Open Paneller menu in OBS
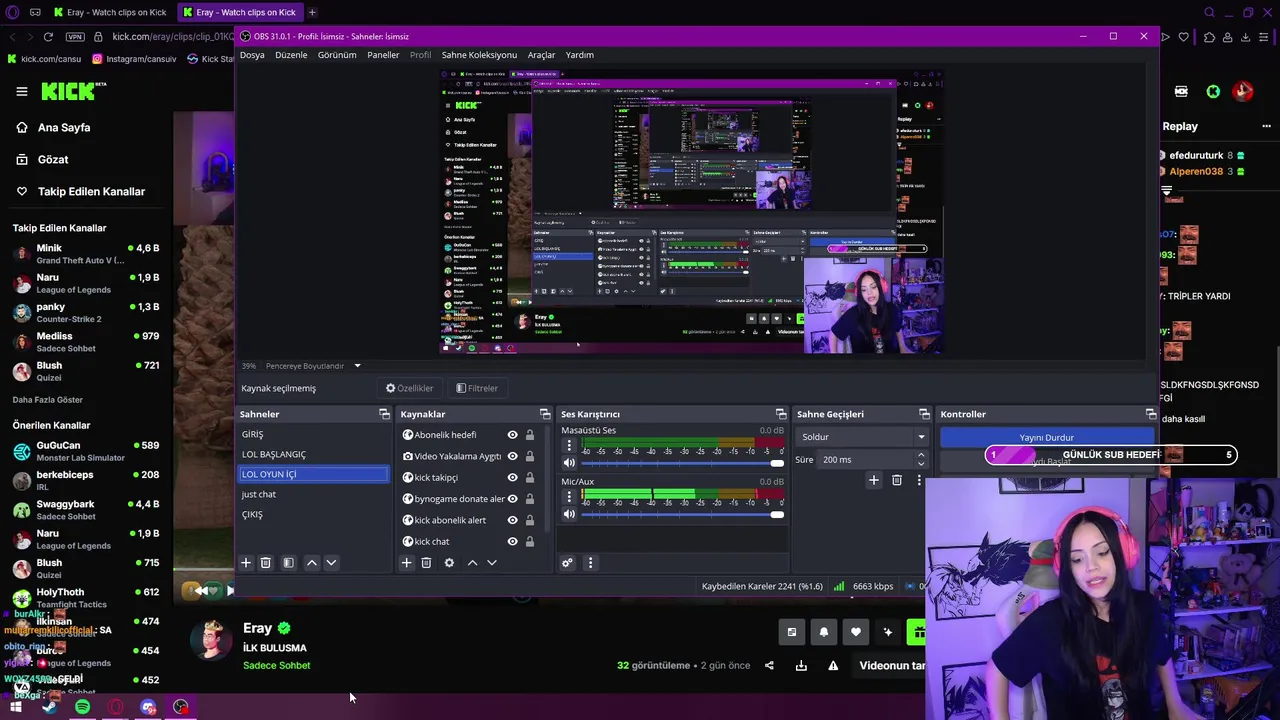The image size is (1280, 720). 383,55
